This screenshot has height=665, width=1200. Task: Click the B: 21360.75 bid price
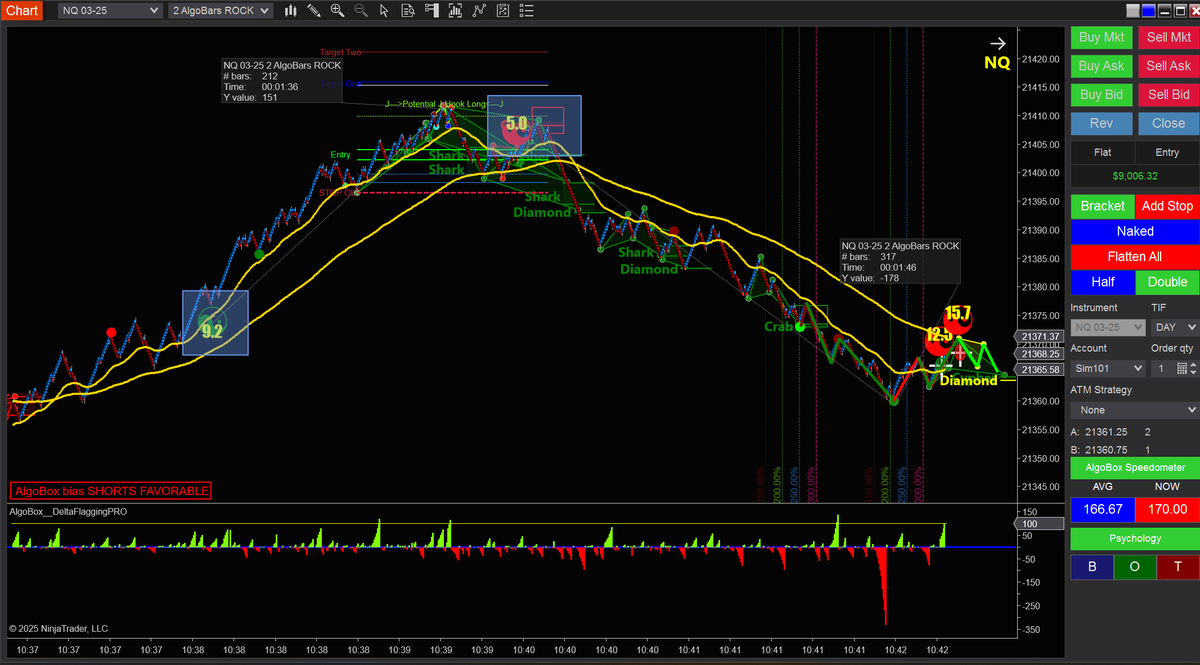[1106, 450]
